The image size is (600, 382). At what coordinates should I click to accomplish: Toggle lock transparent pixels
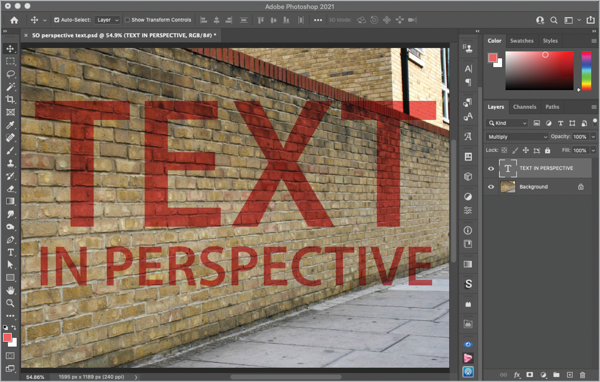coord(504,150)
